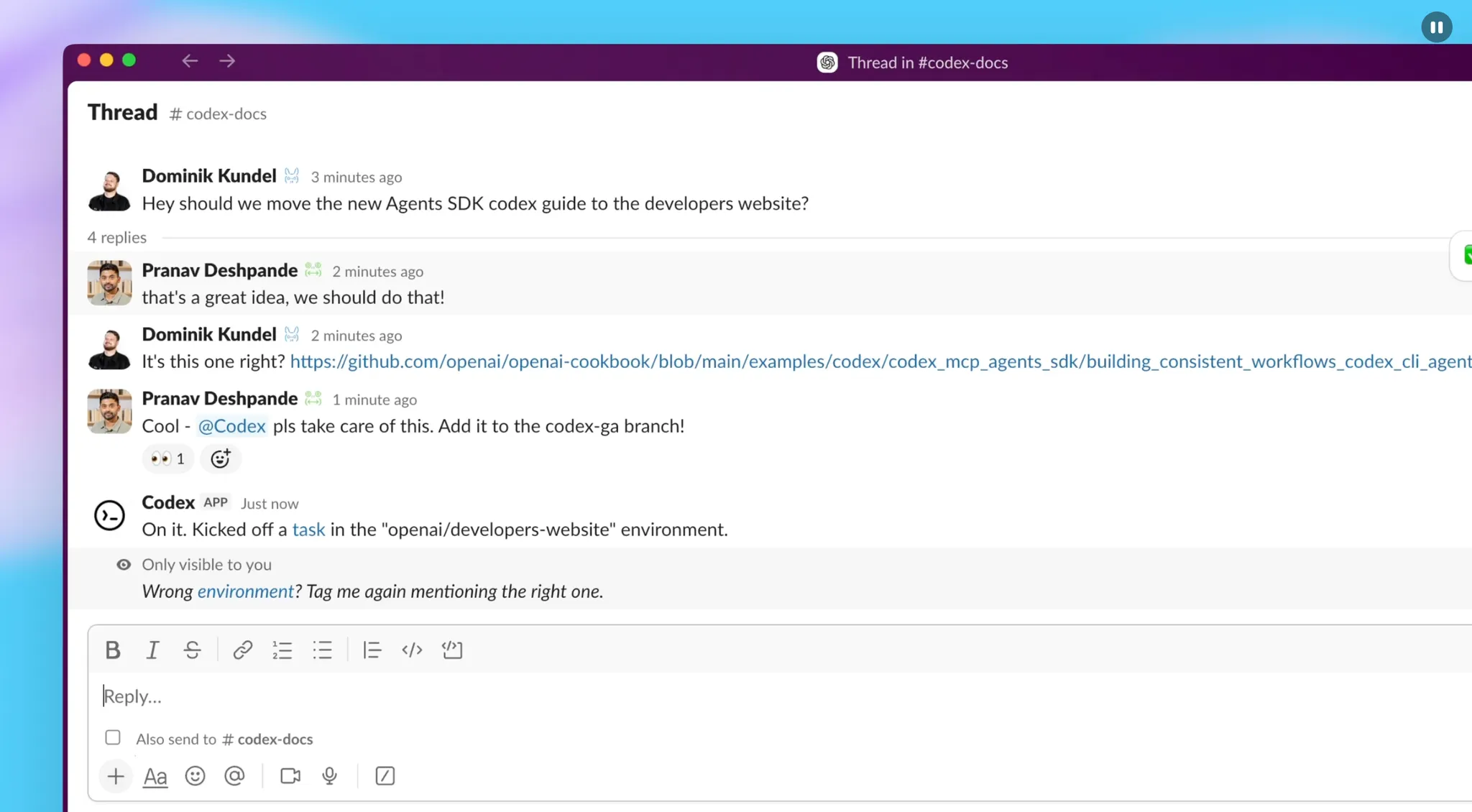1472x812 pixels.
Task: Navigate back with the left arrow
Action: pyautogui.click(x=190, y=61)
